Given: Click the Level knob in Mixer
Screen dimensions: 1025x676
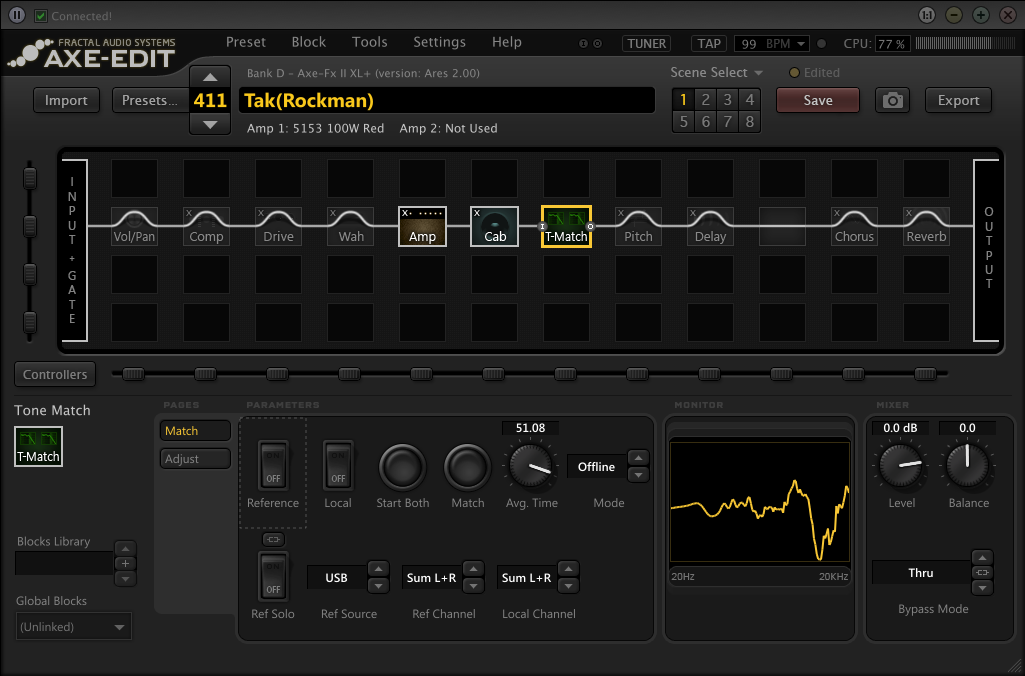Looking at the screenshot, I should pos(901,465).
